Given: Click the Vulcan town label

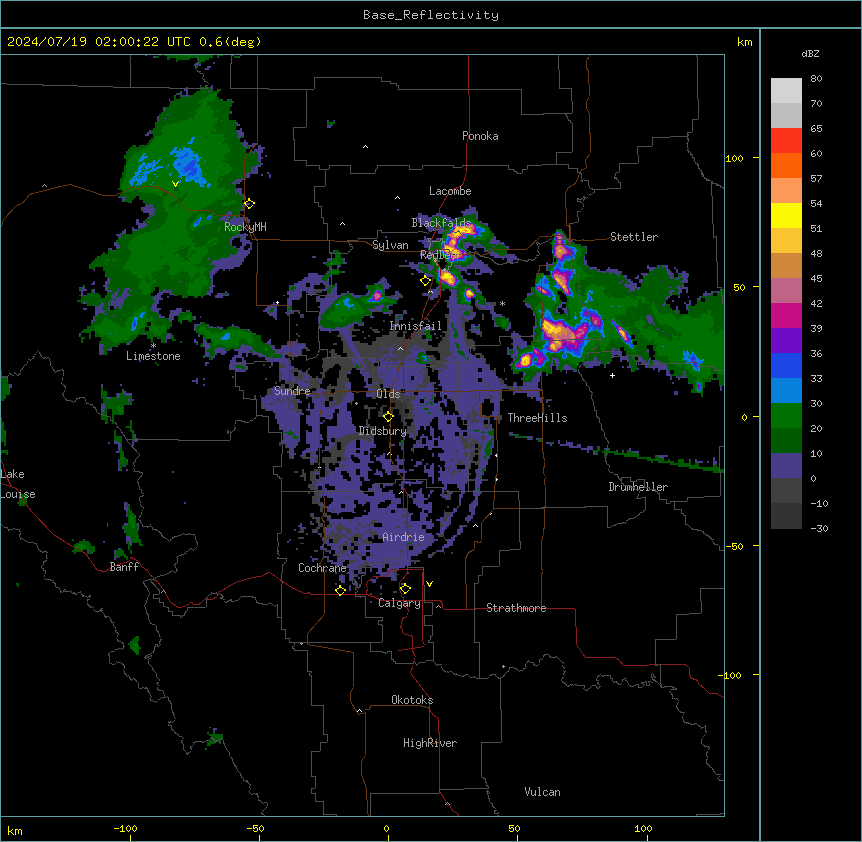Looking at the screenshot, I should click(x=543, y=792).
